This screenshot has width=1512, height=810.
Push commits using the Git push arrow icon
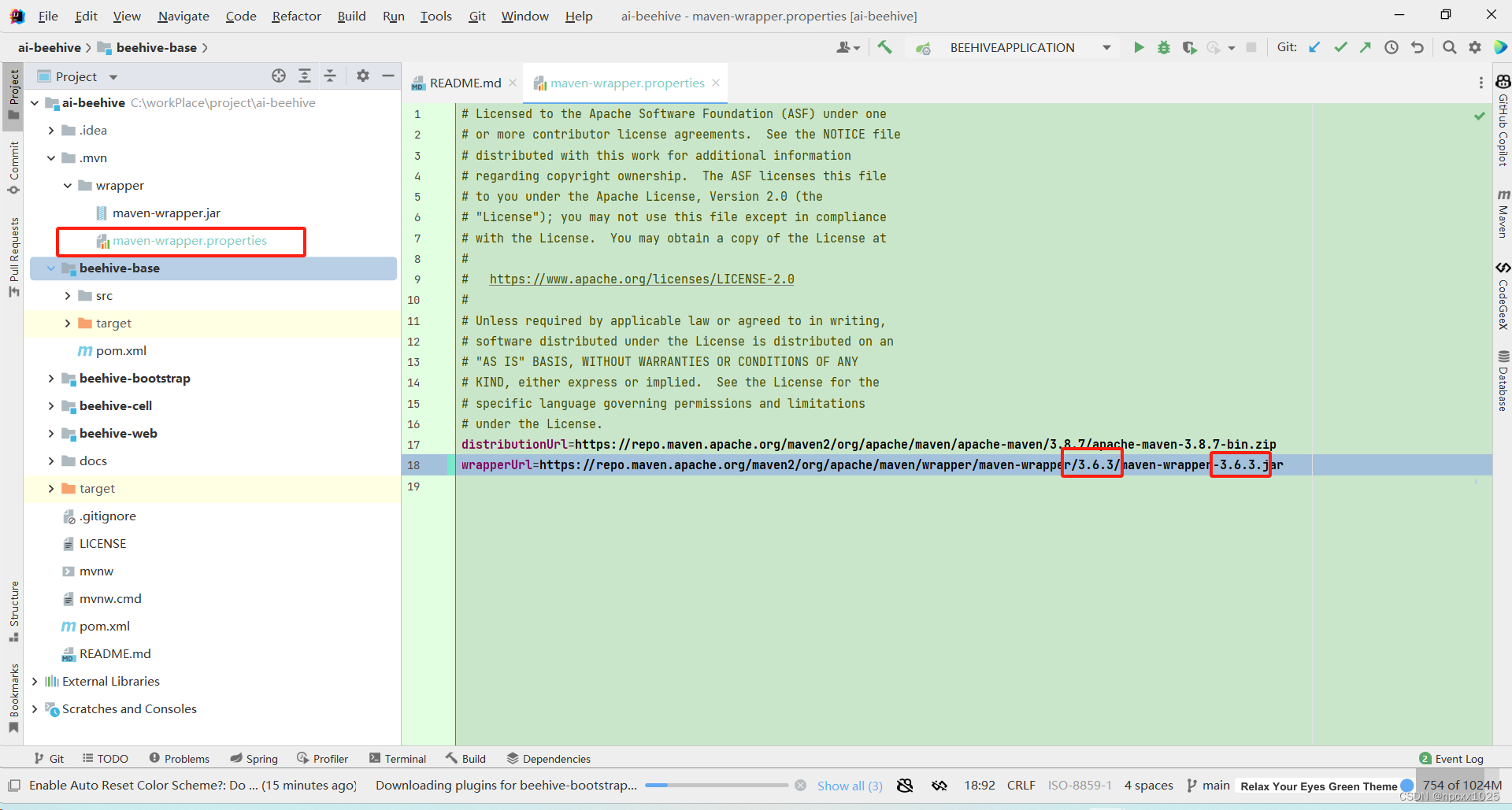pyautogui.click(x=1366, y=47)
